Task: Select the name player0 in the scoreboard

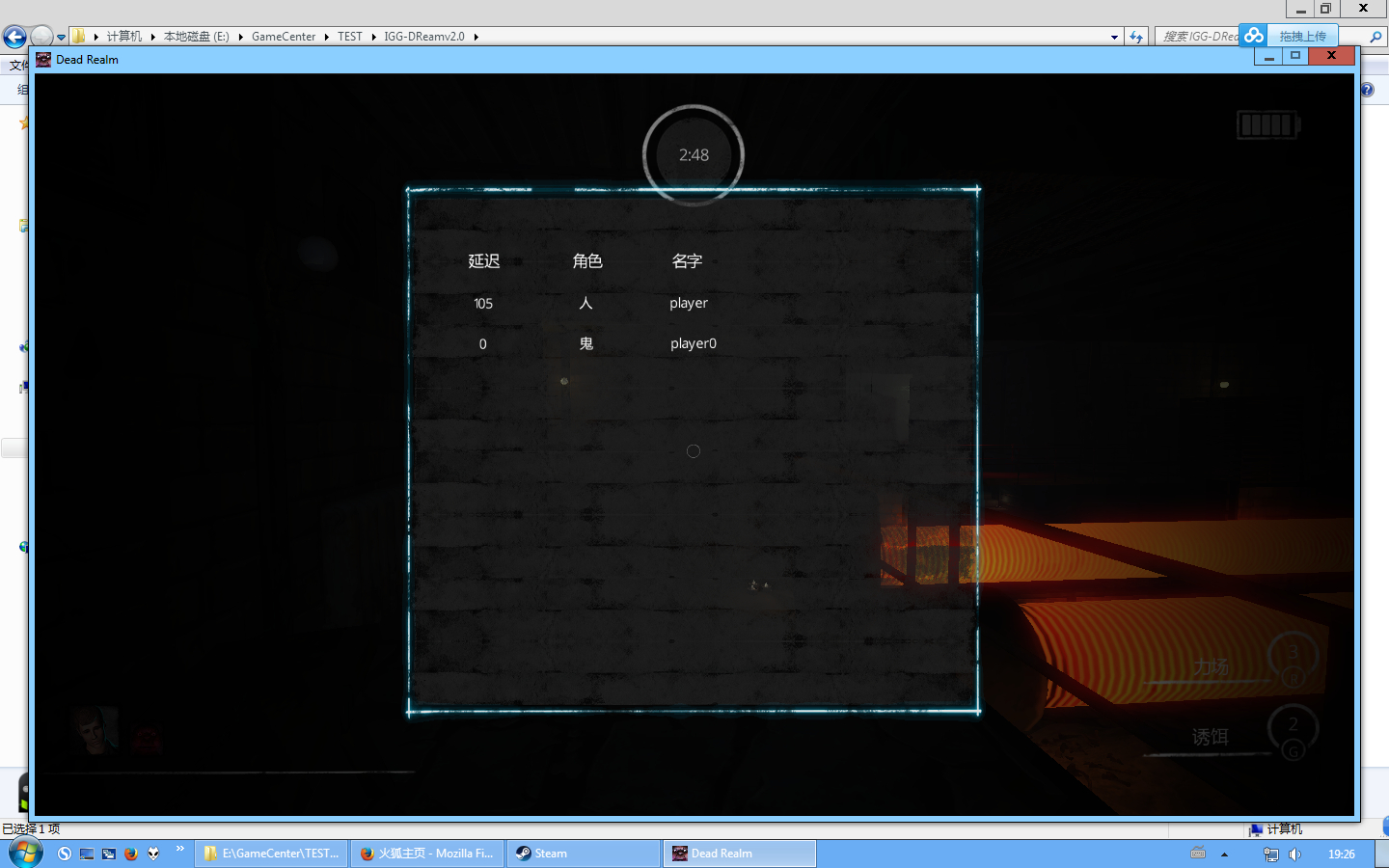Action: click(694, 343)
